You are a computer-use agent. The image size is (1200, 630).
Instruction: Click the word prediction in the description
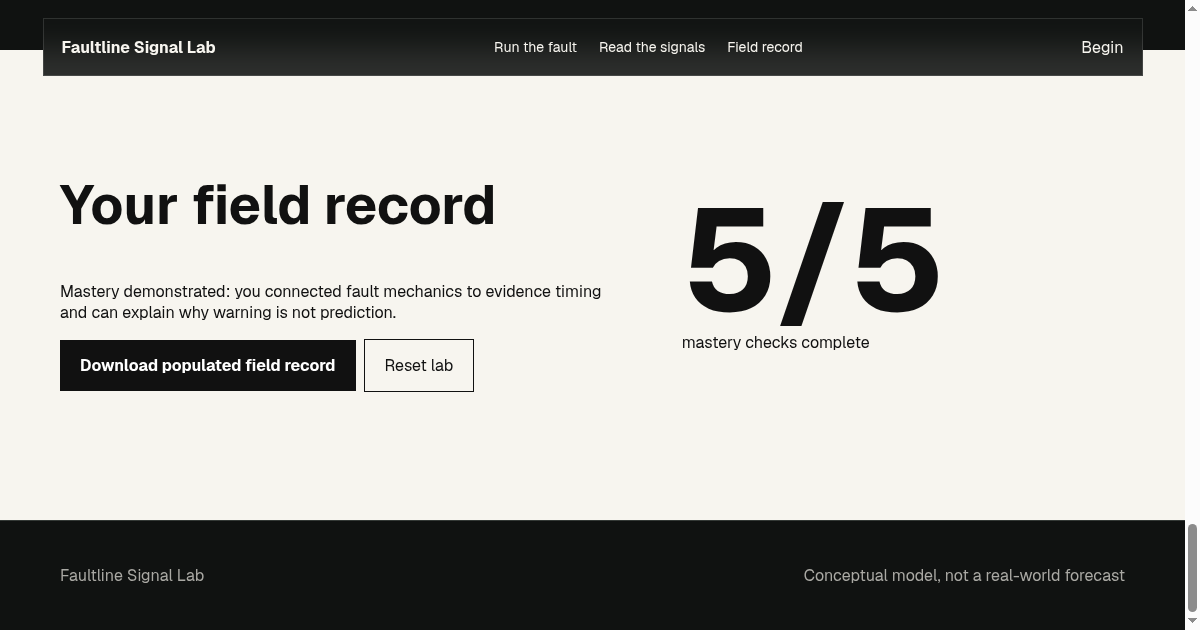pos(356,312)
